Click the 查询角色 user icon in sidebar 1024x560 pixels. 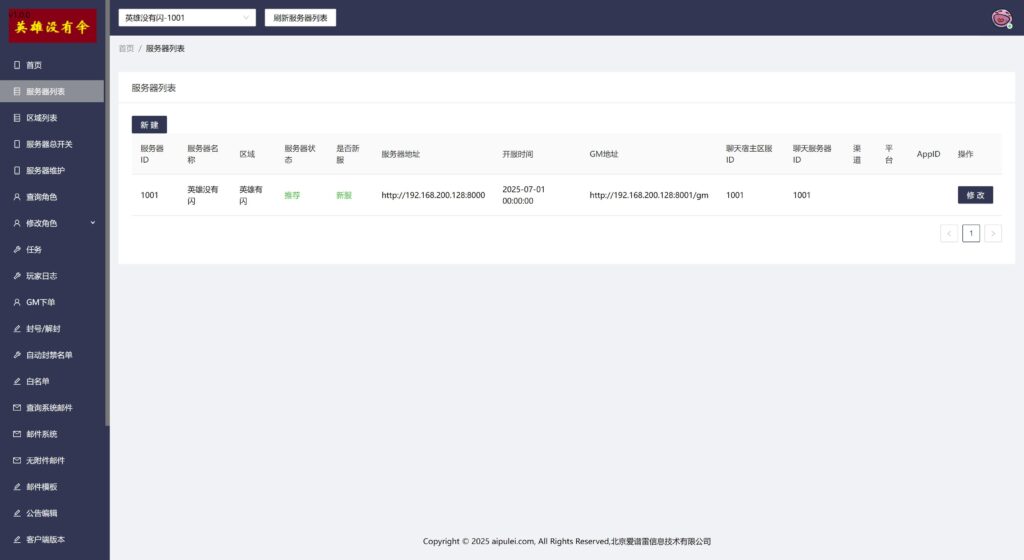point(16,197)
